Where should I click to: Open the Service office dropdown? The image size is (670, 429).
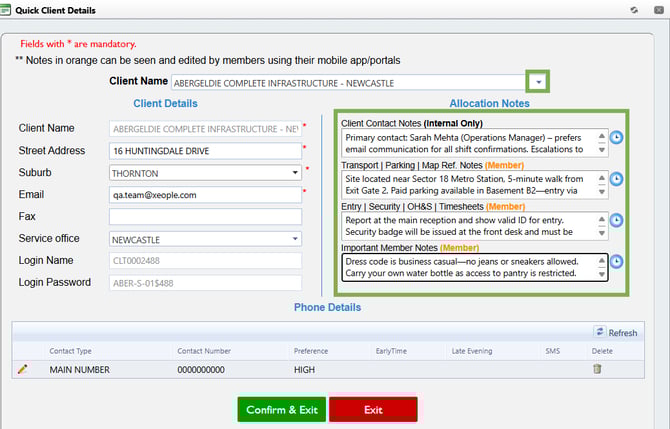295,238
